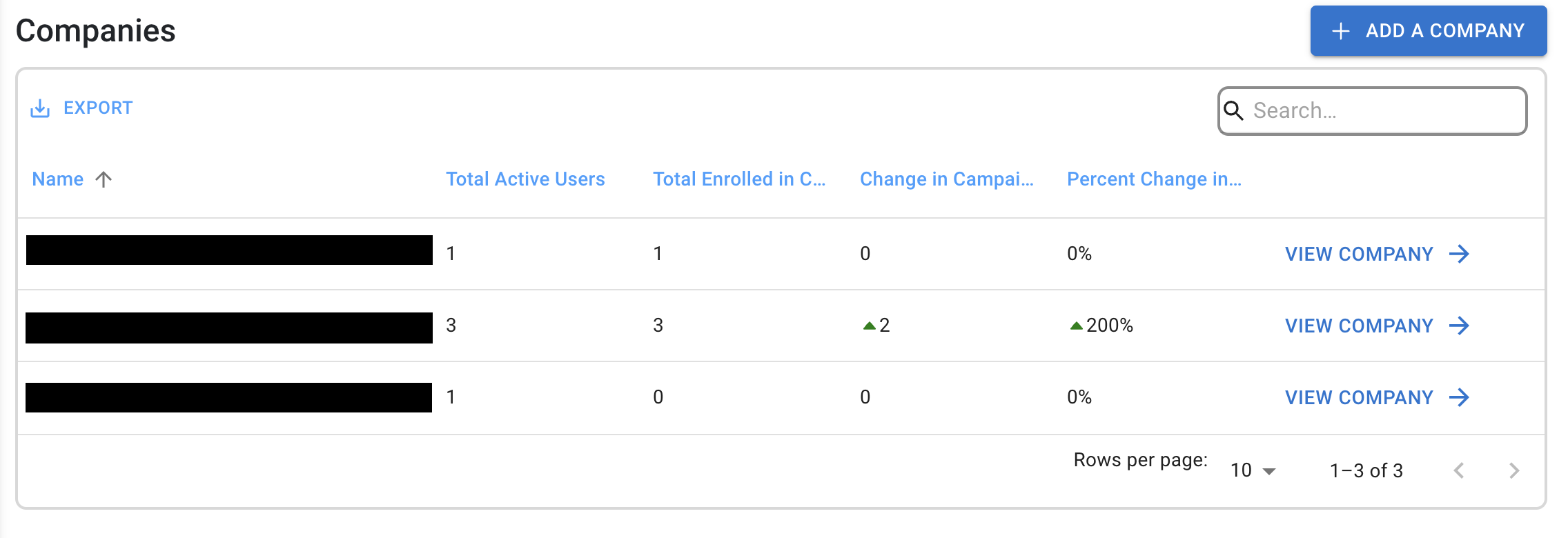Click the arrow icon in second row
Screen dimensions: 1568x538
click(1459, 326)
